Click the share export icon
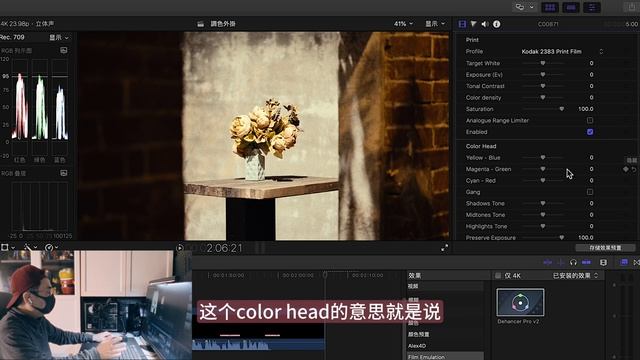 [x=631, y=7]
